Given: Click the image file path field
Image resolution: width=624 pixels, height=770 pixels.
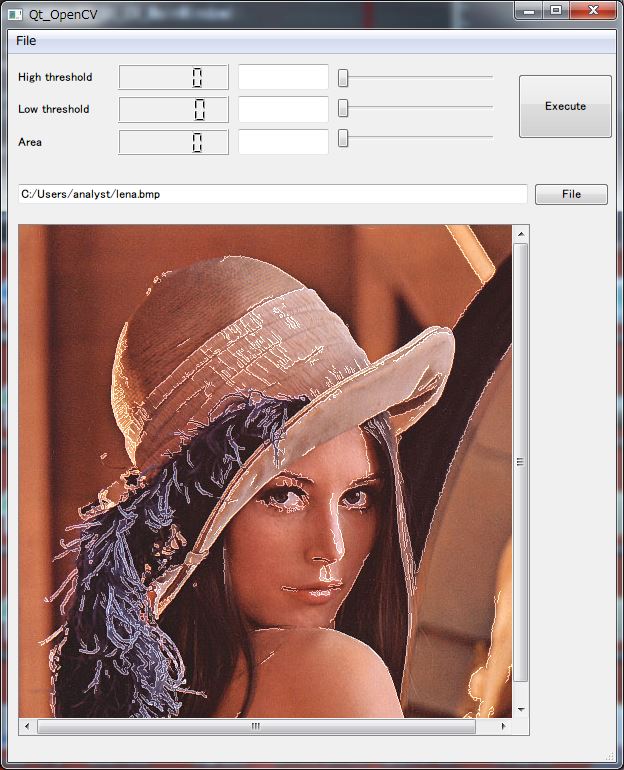Looking at the screenshot, I should pos(272,194).
